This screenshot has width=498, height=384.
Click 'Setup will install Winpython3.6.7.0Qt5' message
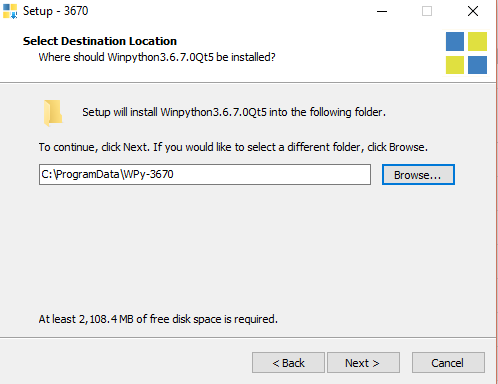(234, 112)
